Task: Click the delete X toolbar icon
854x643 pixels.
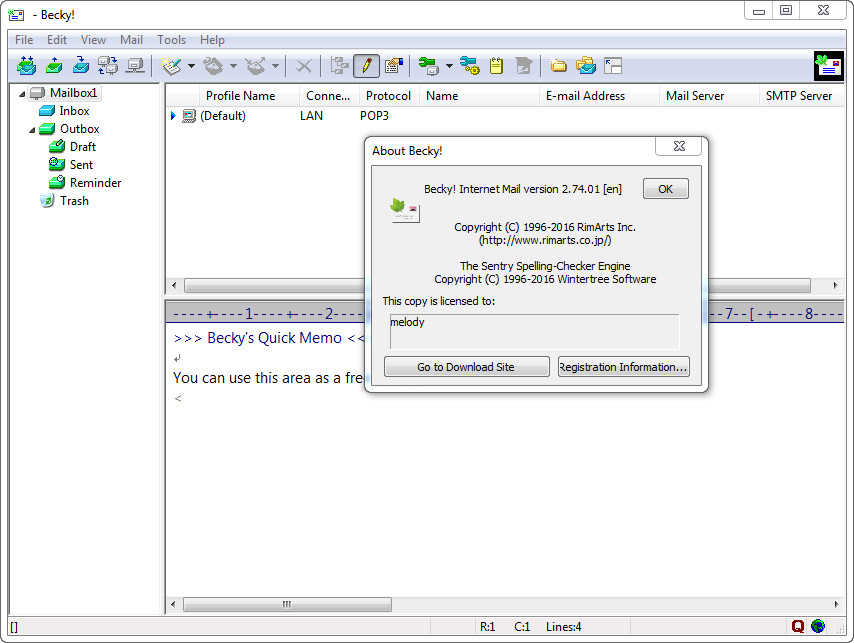Action: click(x=303, y=66)
